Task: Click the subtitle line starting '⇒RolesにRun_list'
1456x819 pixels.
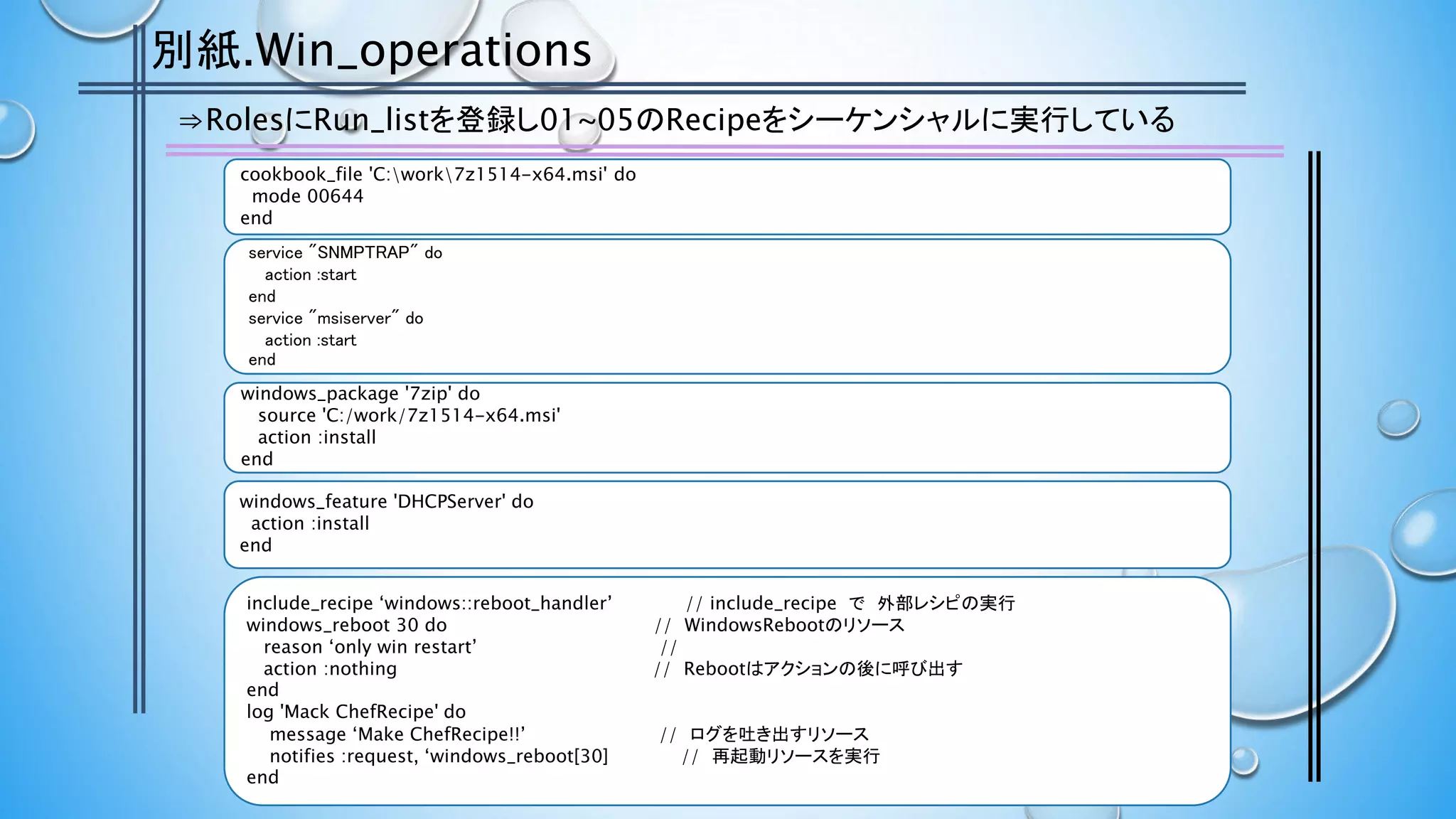Action: (677, 119)
